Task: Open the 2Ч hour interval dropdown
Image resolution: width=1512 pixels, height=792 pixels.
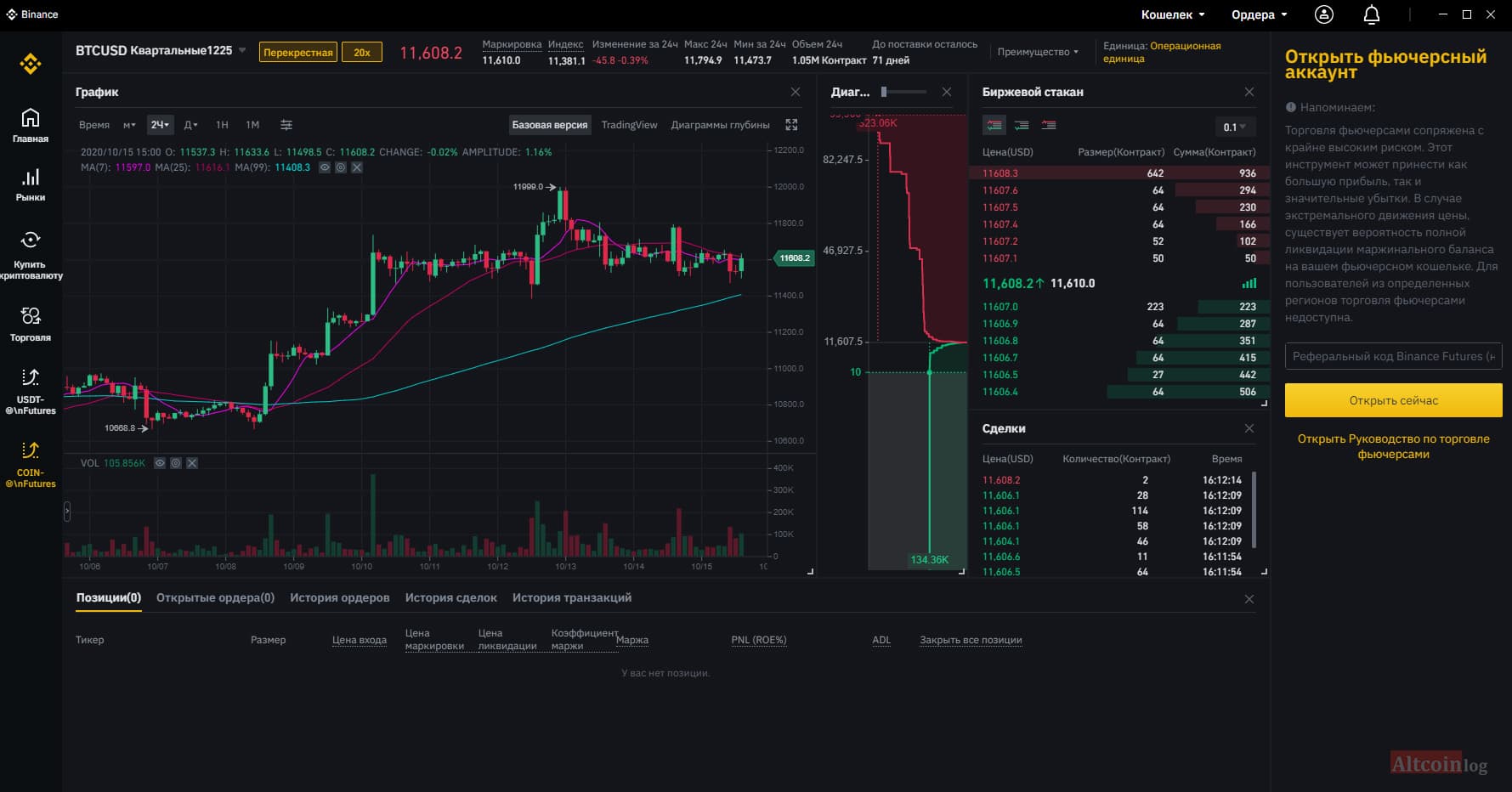Action: pos(160,125)
